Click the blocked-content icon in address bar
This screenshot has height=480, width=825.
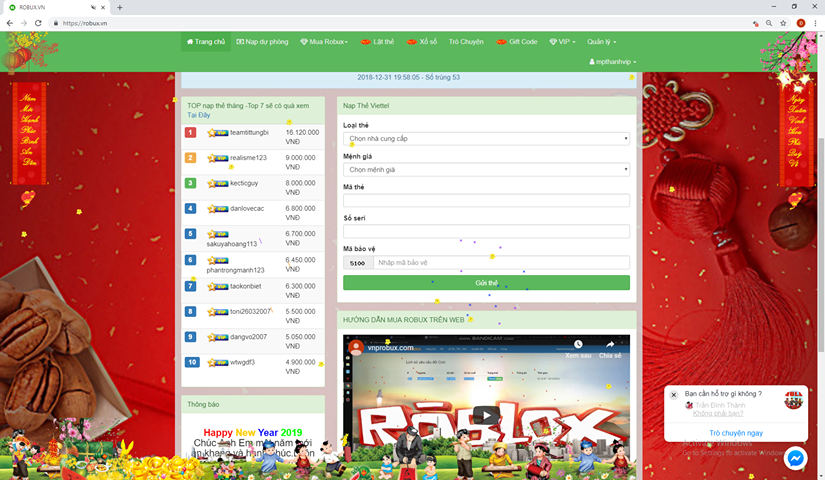pyautogui.click(x=756, y=23)
